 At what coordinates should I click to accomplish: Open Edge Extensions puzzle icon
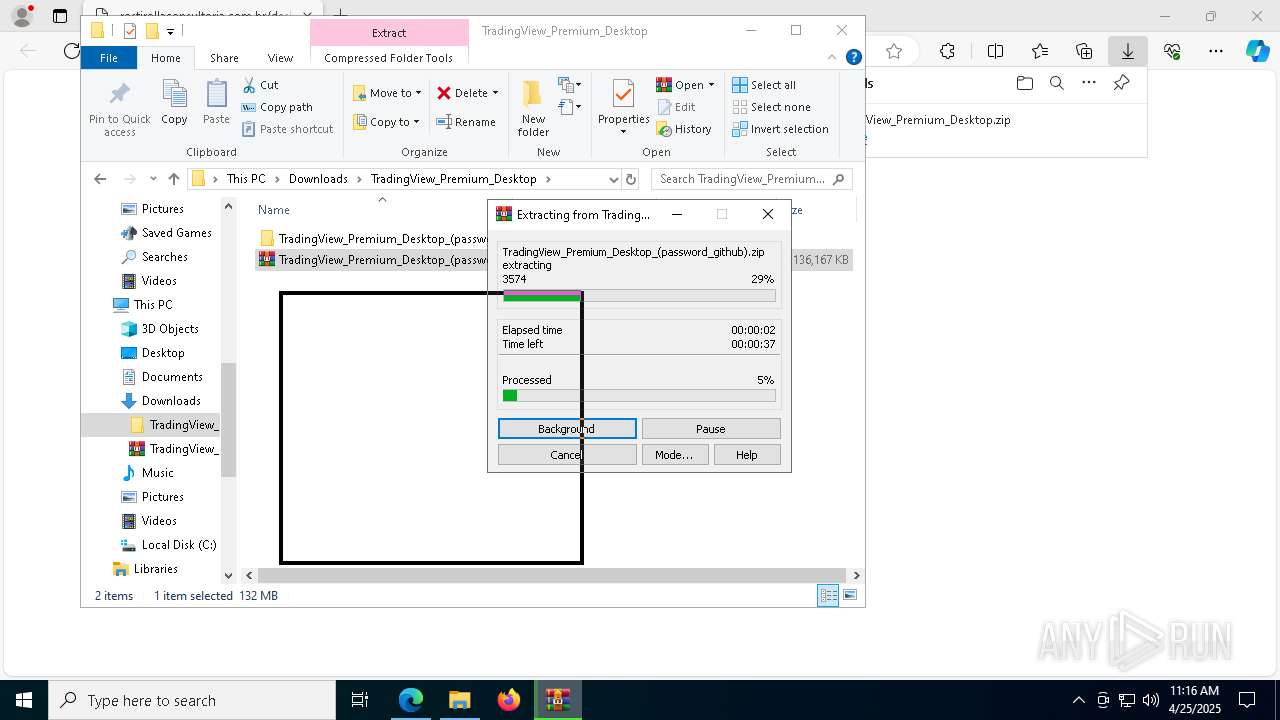pos(947,51)
